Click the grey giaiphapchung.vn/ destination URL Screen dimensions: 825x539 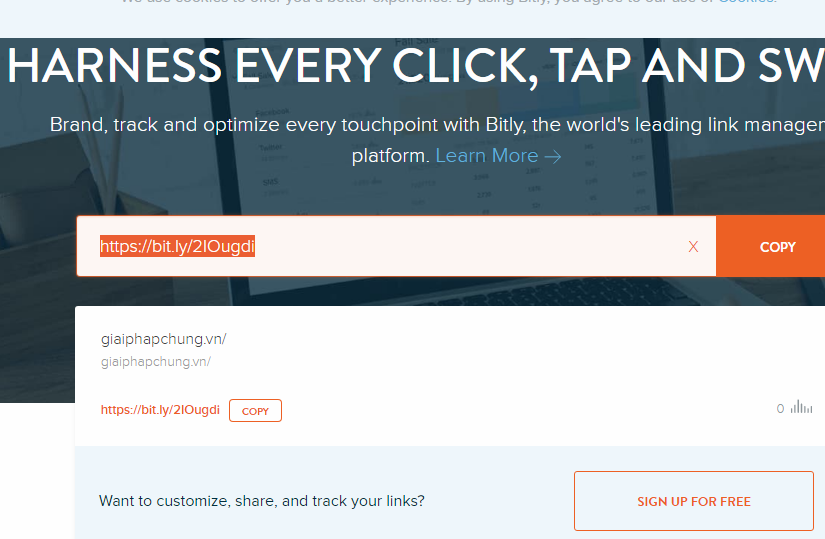coord(156,362)
